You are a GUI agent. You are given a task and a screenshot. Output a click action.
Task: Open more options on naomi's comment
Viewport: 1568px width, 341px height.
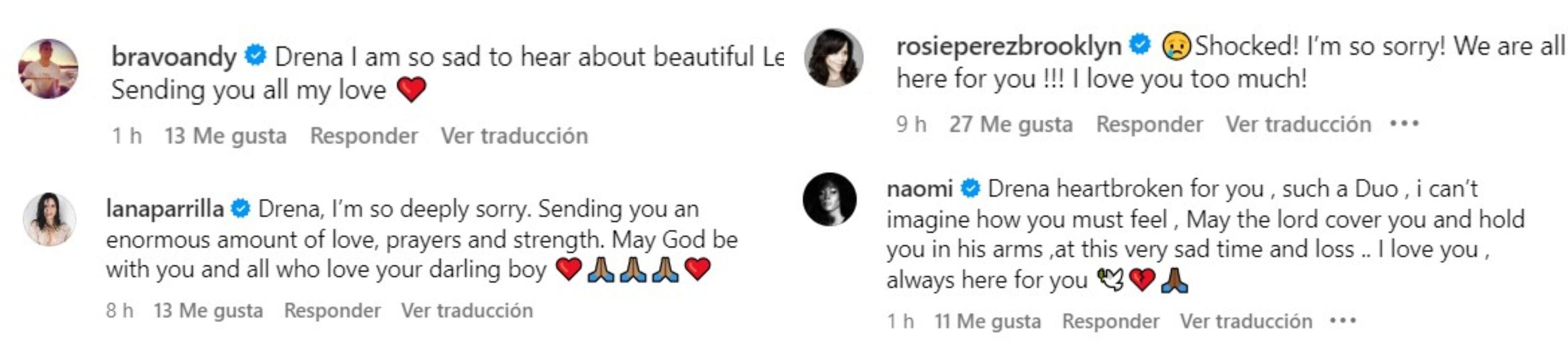coord(1343,321)
